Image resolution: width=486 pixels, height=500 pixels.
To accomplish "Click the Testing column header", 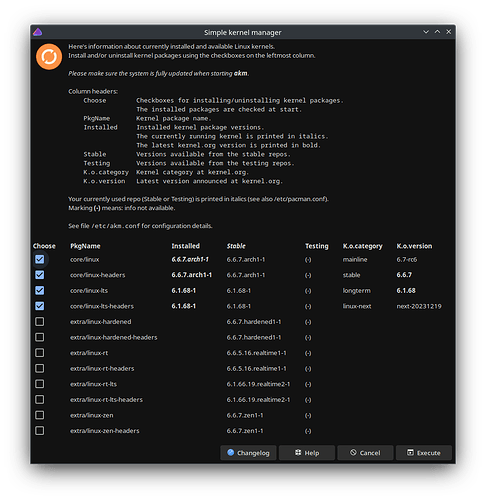I will tap(317, 246).
